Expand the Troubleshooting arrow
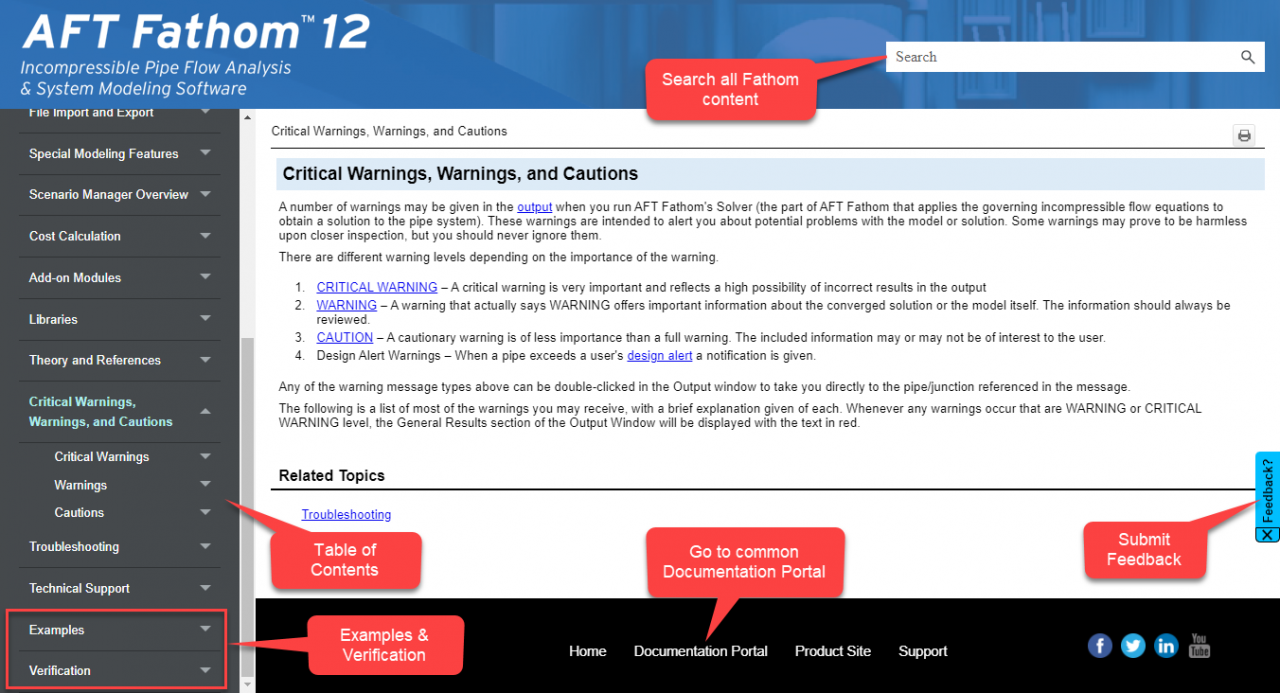The width and height of the screenshot is (1280, 693). tap(205, 546)
